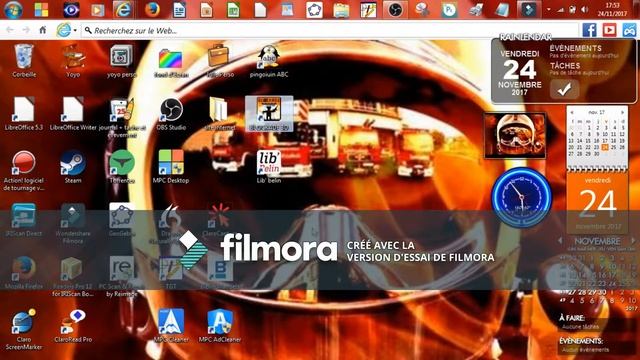Open the yoyo perso safe icon
The height and width of the screenshot is (360, 640).
coord(121,60)
